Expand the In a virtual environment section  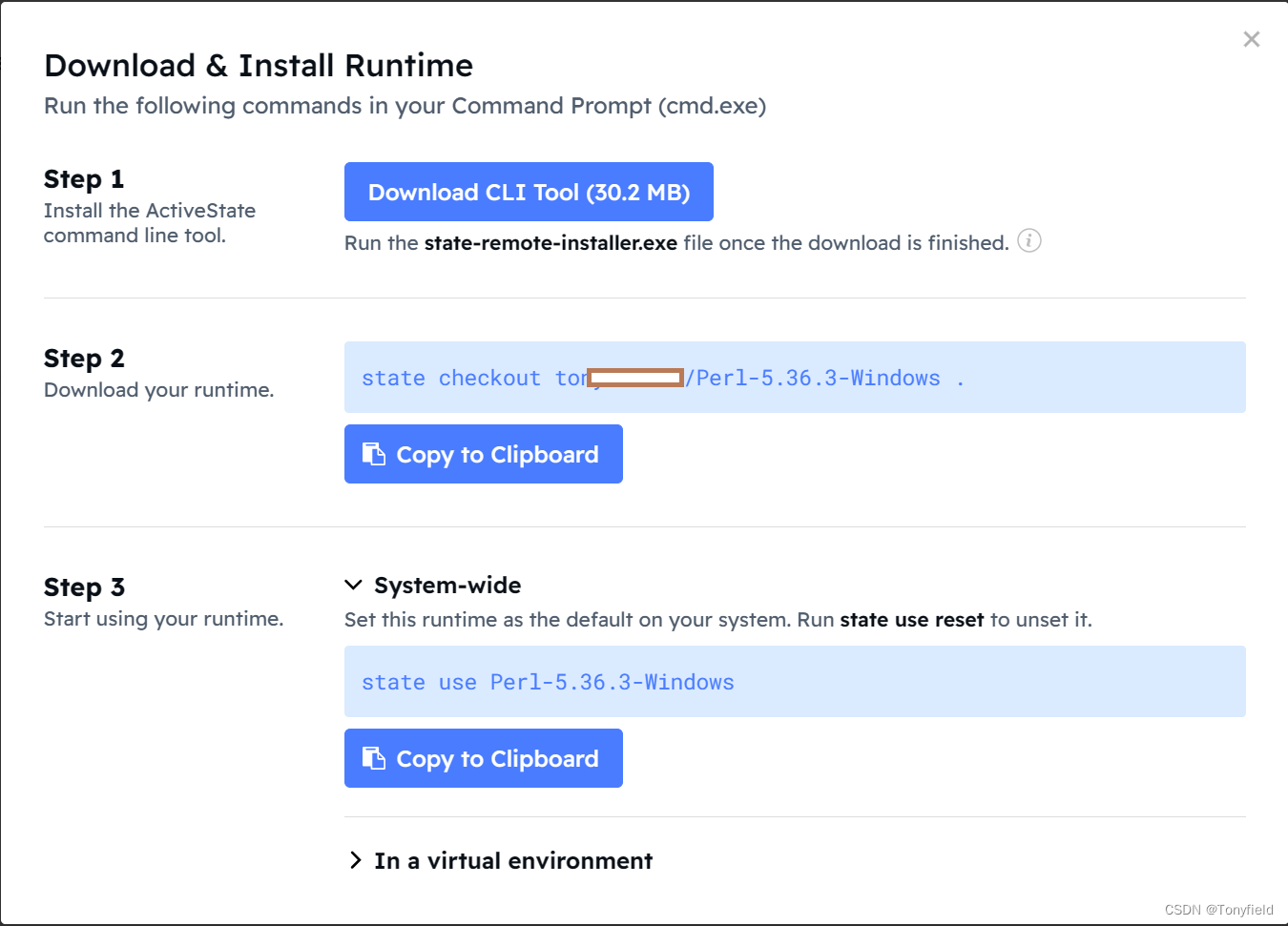[500, 860]
